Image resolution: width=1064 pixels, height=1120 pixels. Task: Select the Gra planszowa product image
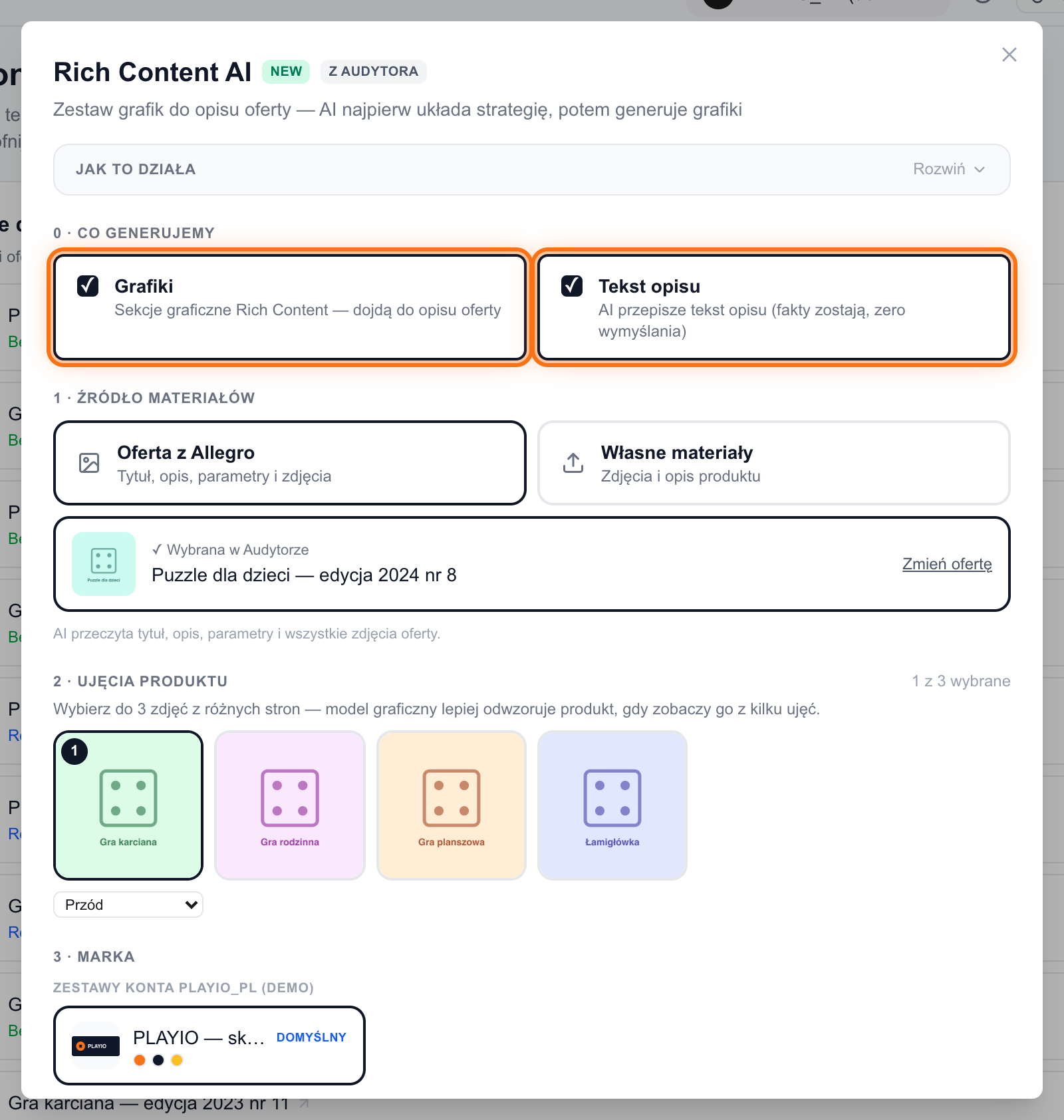[452, 805]
